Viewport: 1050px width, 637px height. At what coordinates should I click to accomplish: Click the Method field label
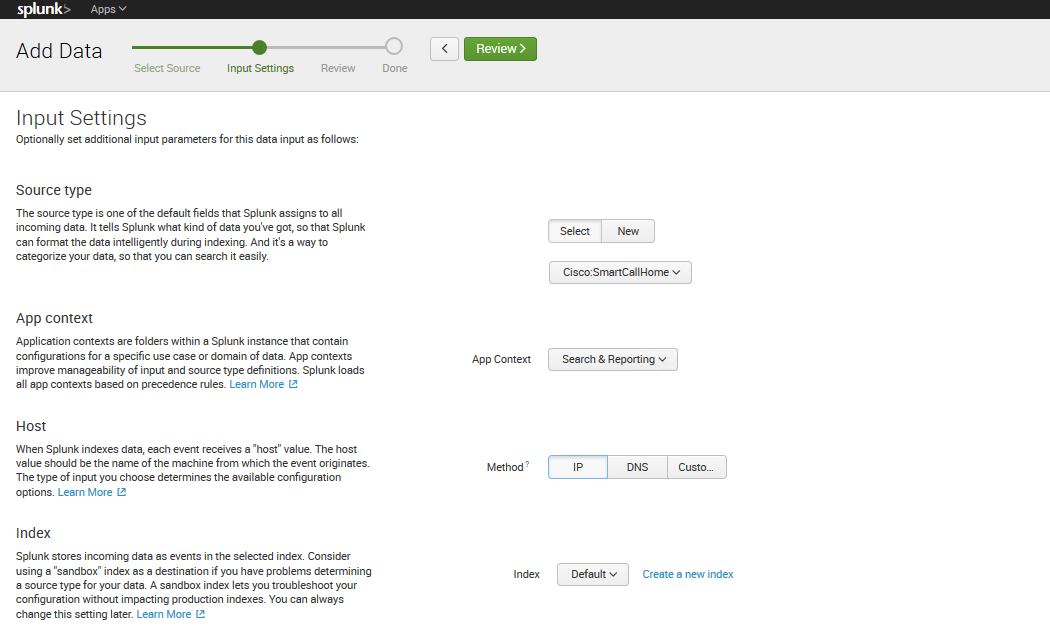pyautogui.click(x=505, y=468)
